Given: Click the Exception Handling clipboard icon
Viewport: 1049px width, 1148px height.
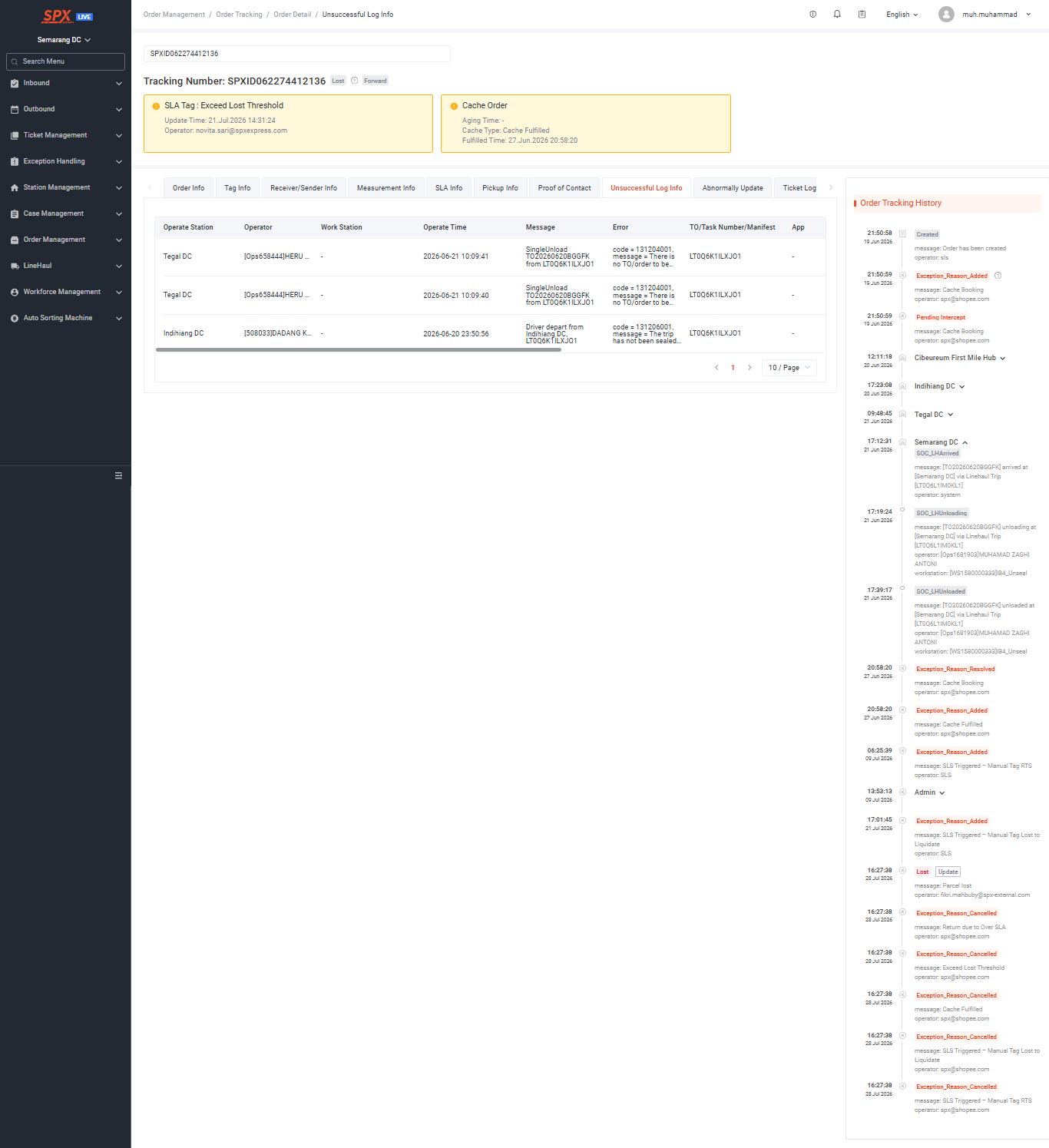Looking at the screenshot, I should click(x=15, y=161).
